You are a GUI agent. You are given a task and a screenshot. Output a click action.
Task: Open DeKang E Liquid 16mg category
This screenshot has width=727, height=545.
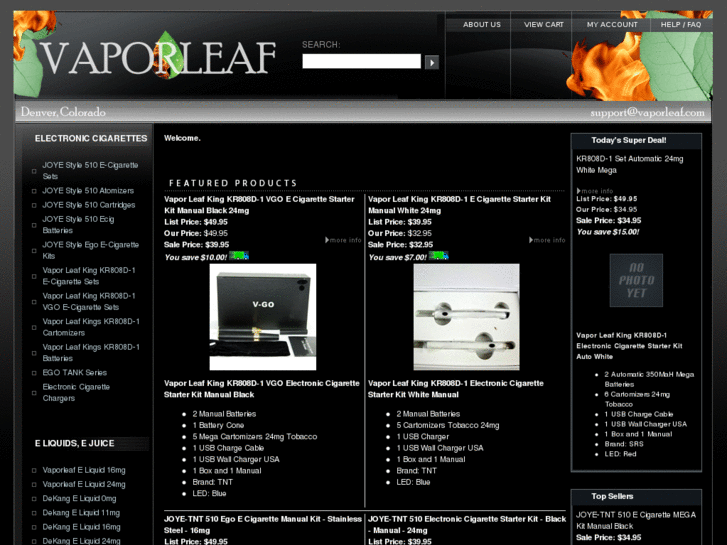(x=81, y=527)
